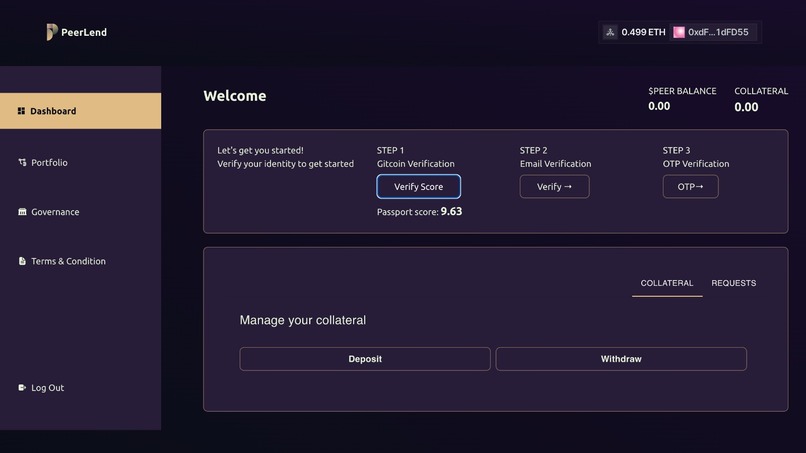Image resolution: width=806 pixels, height=453 pixels.
Task: Click the Verify Score button
Action: click(418, 187)
